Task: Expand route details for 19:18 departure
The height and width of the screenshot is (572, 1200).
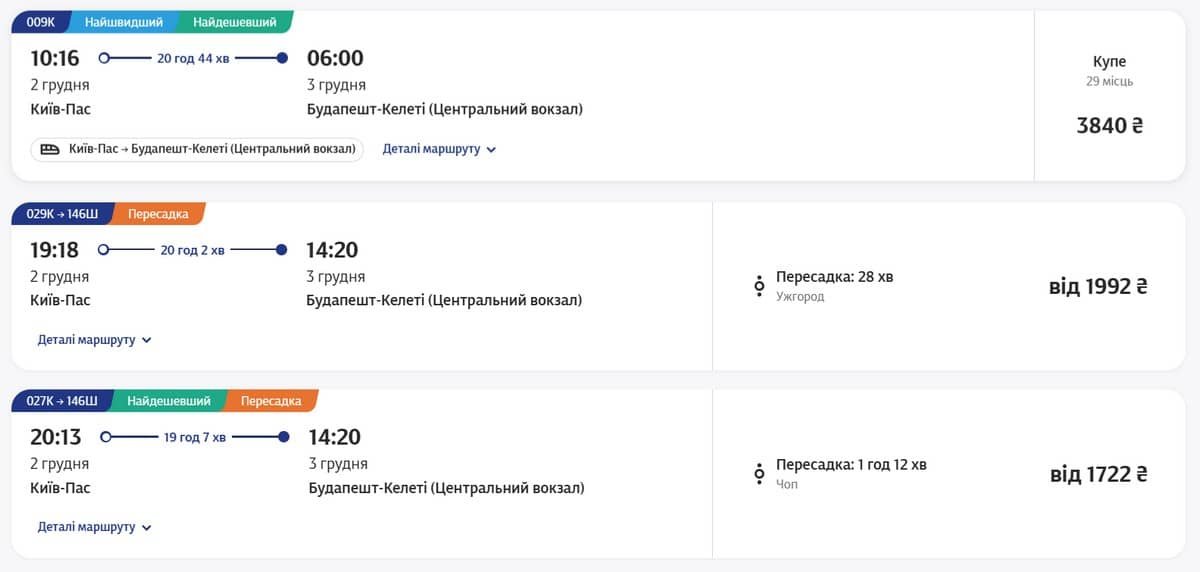Action: [x=94, y=340]
